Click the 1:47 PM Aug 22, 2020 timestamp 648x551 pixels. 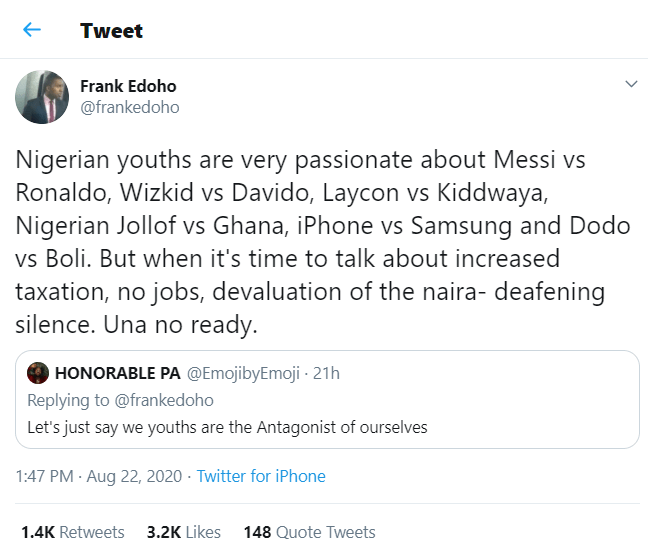pos(99,476)
